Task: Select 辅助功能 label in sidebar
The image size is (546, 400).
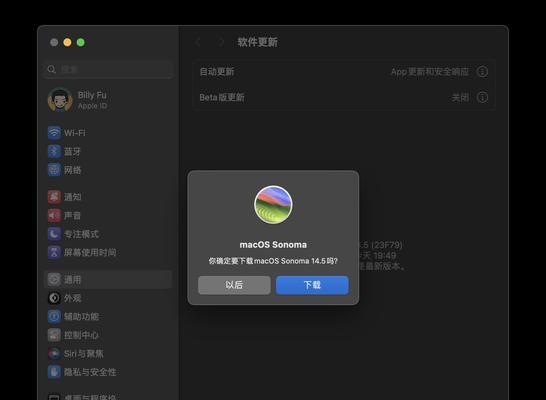Action: 81,316
